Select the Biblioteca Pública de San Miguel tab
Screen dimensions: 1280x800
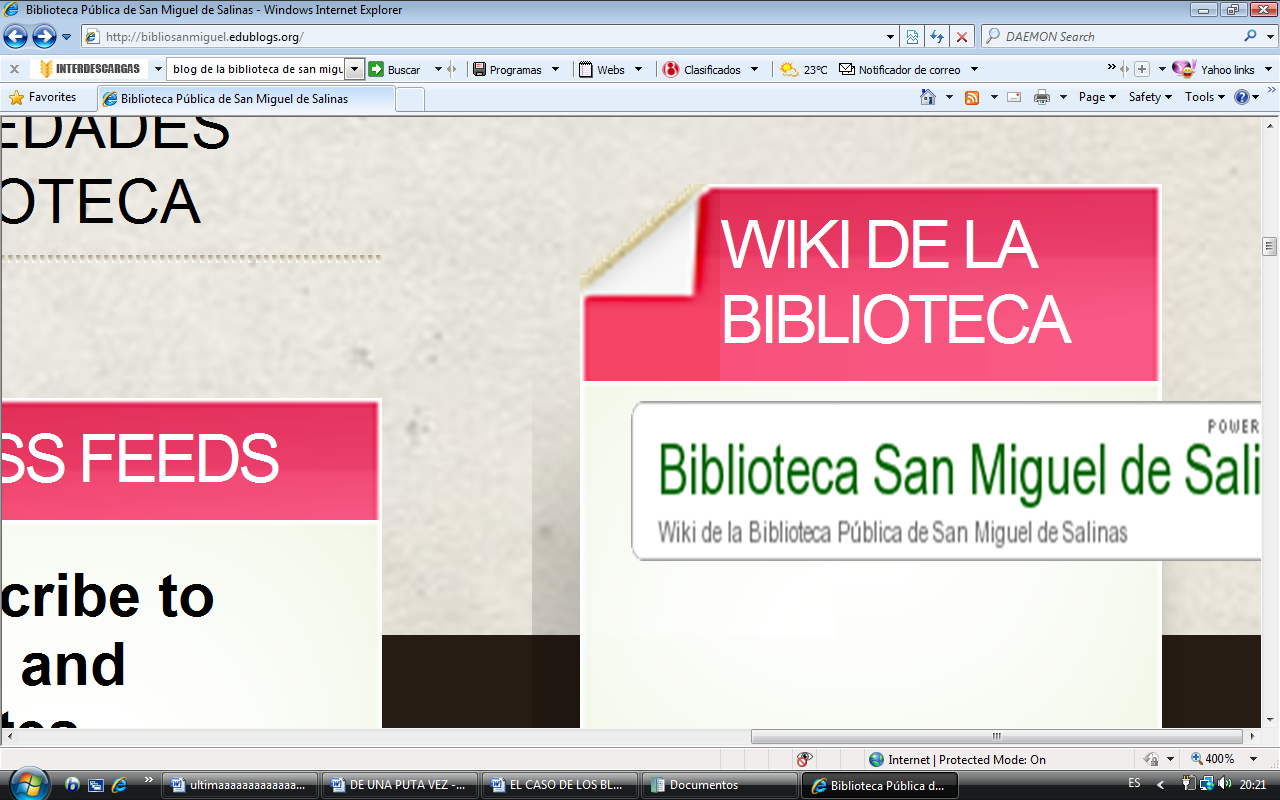tap(246, 99)
